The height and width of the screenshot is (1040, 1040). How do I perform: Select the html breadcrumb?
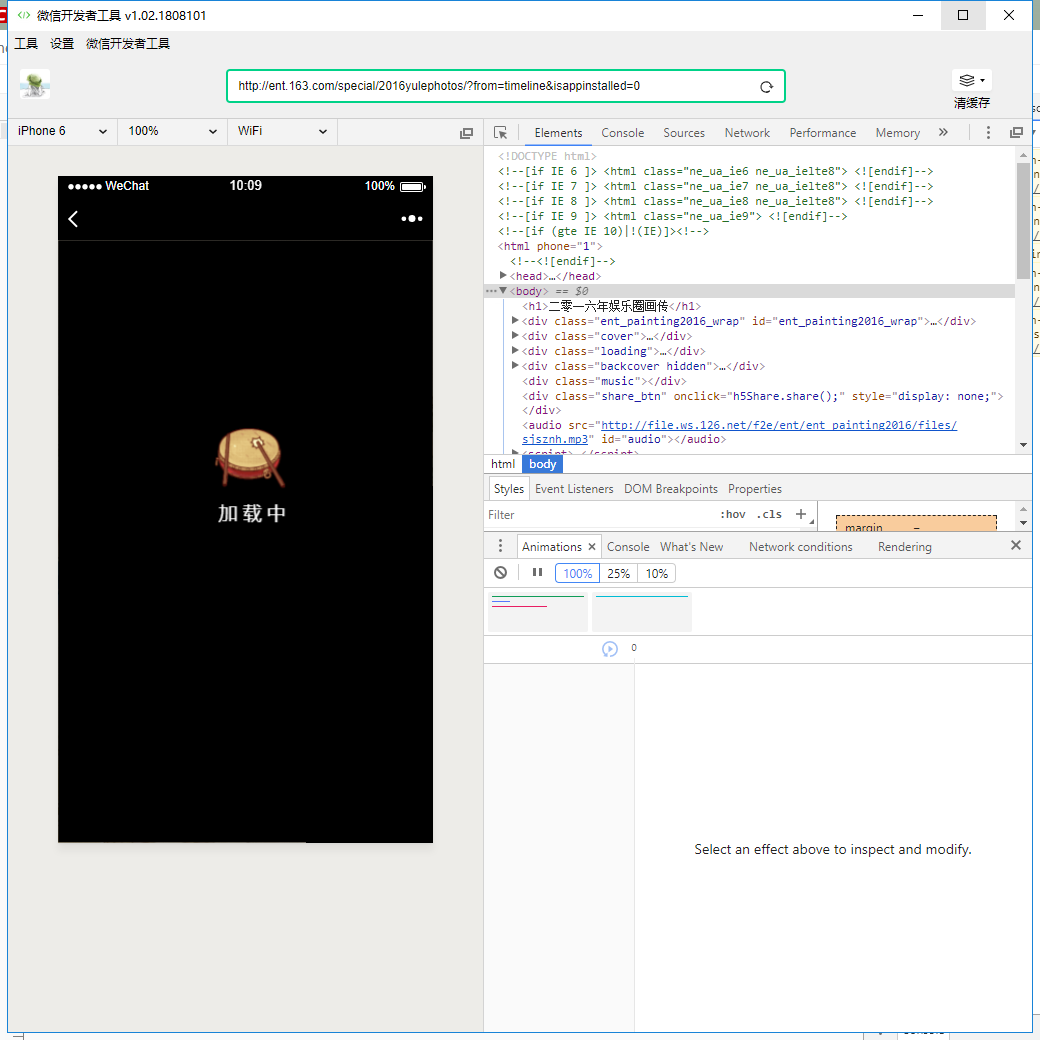tap(503, 464)
